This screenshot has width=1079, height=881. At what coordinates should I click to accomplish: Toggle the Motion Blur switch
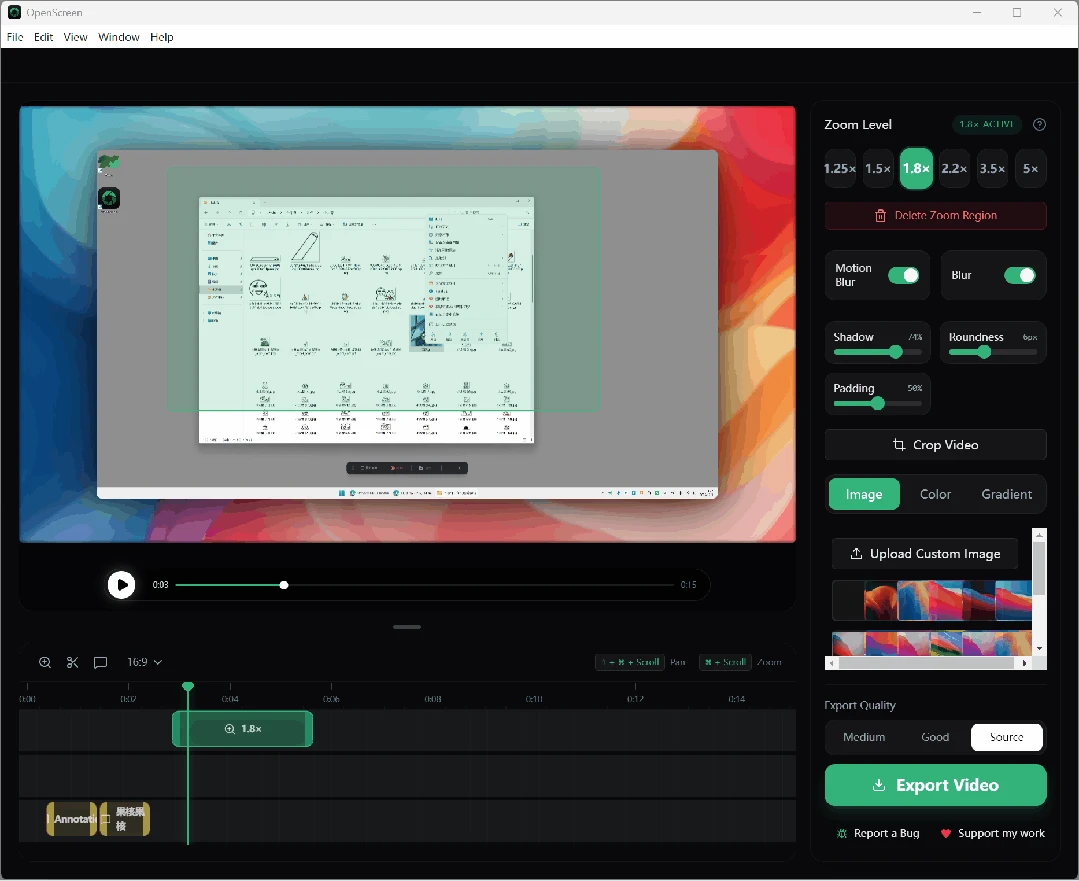[x=904, y=275]
